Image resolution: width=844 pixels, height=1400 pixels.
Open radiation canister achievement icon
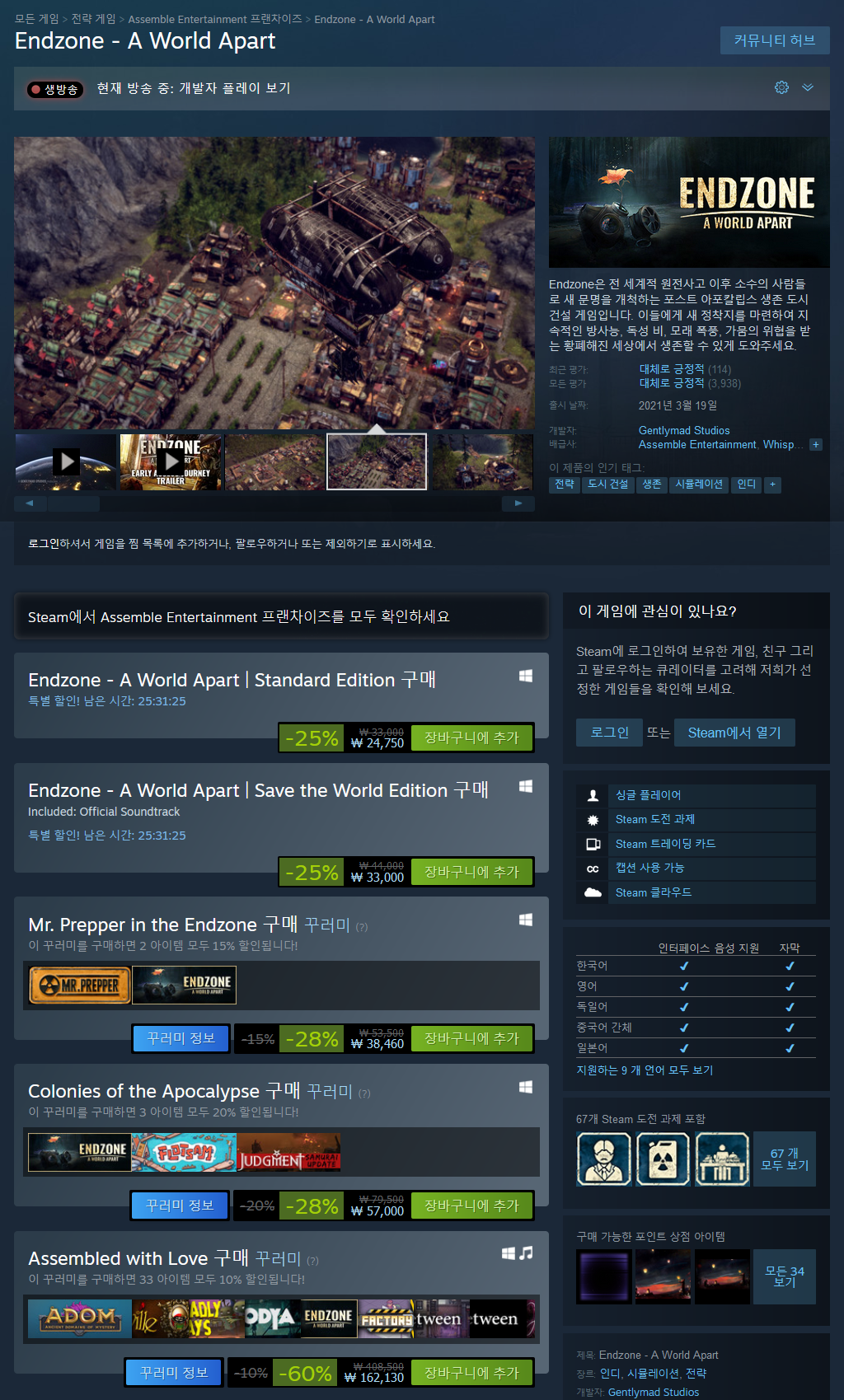[x=663, y=1159]
